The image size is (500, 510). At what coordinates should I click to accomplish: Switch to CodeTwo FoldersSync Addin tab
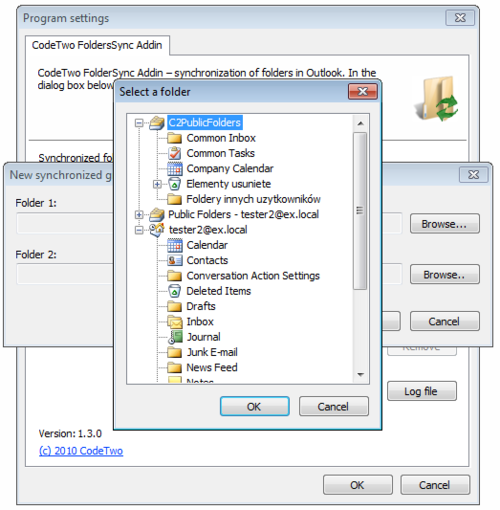[x=97, y=45]
